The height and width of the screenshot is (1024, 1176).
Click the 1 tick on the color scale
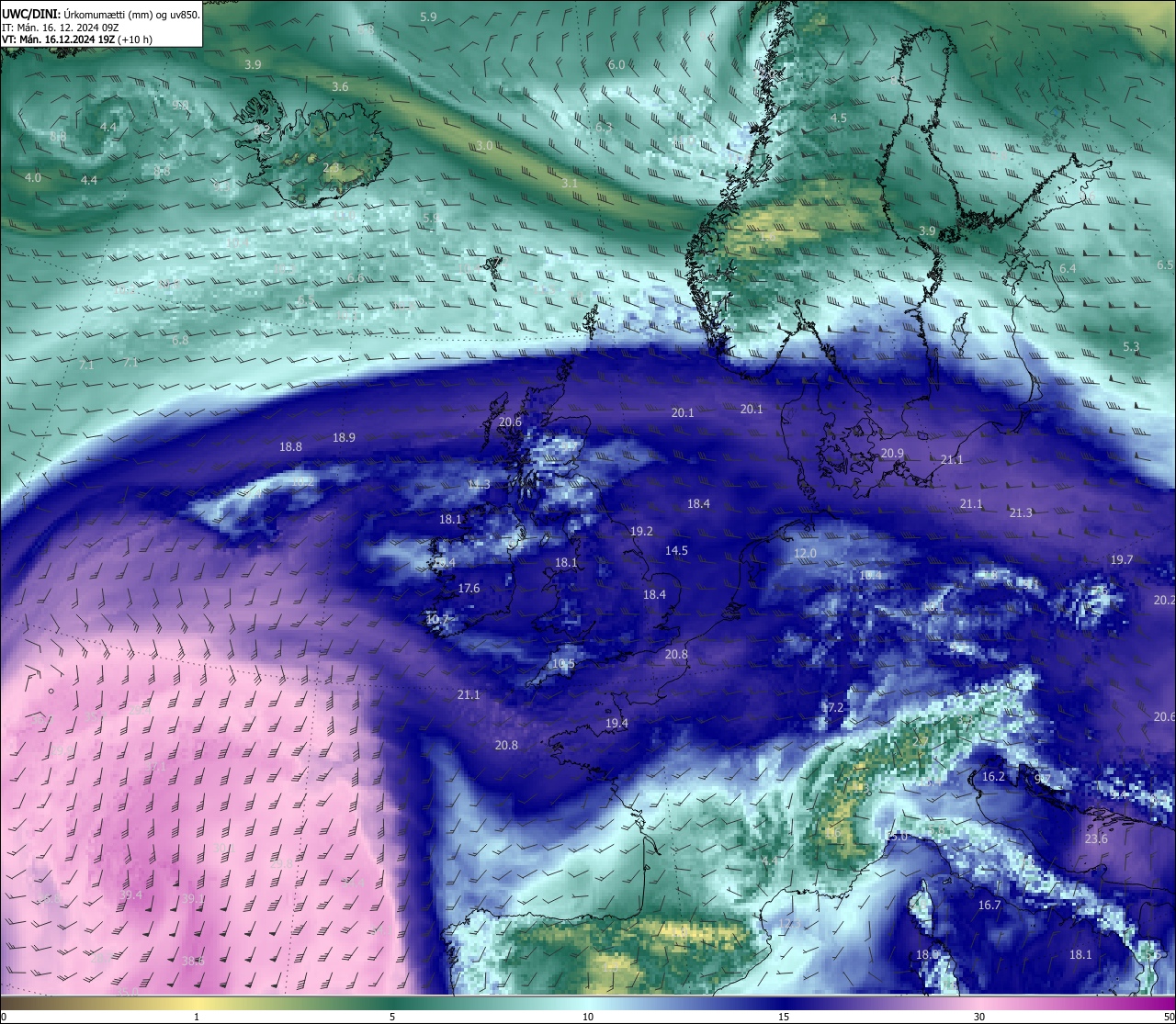tap(197, 1017)
